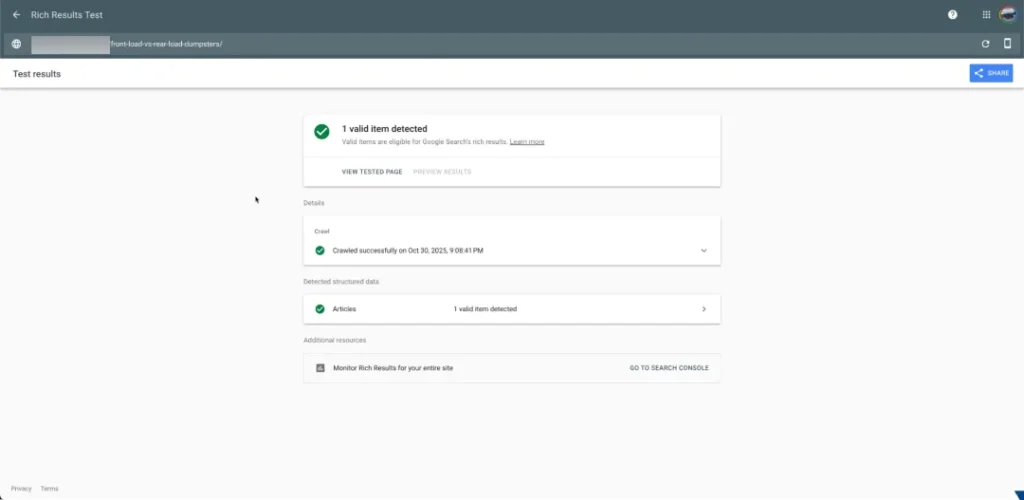The width and height of the screenshot is (1024, 500).
Task: Click 1 valid item detected in Articles row
Action: tap(485, 309)
